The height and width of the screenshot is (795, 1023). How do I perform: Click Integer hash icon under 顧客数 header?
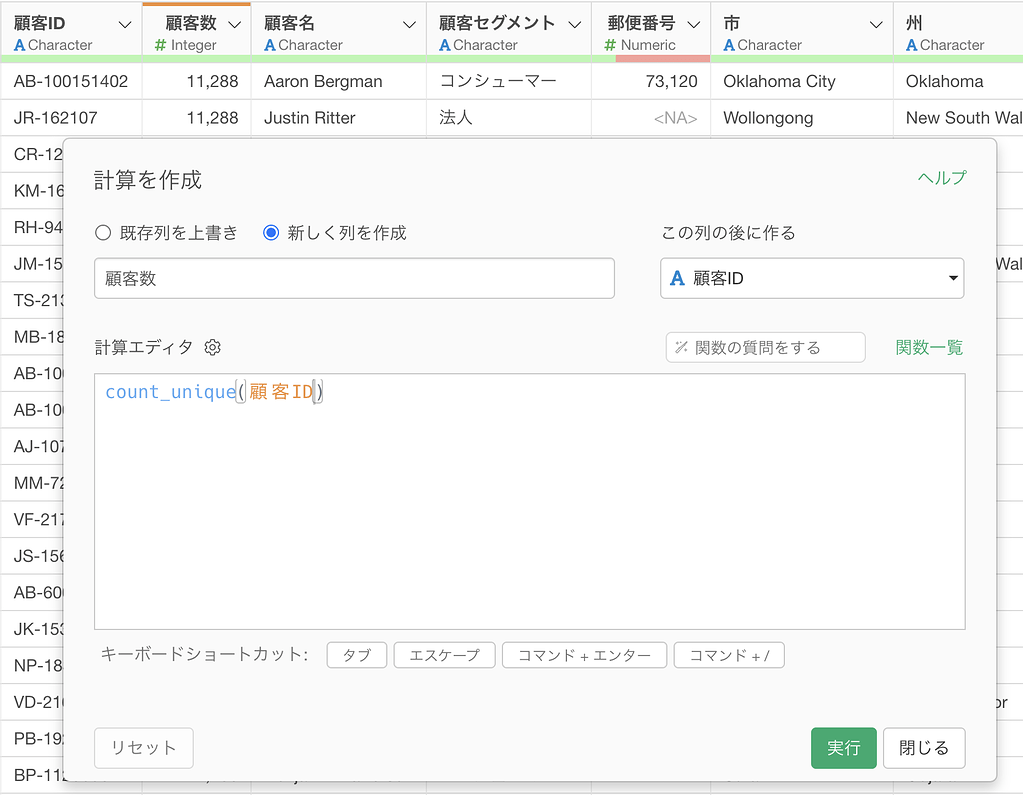(x=160, y=45)
